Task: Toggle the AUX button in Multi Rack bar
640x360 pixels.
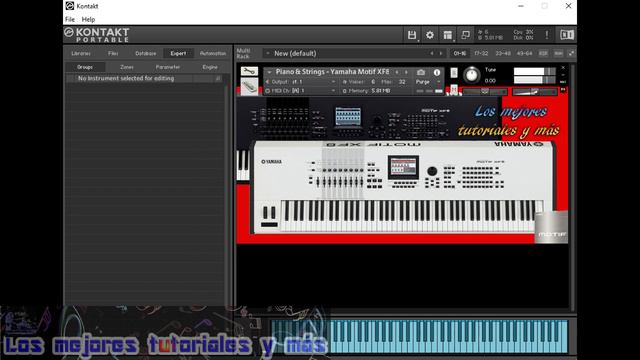Action: [558, 53]
